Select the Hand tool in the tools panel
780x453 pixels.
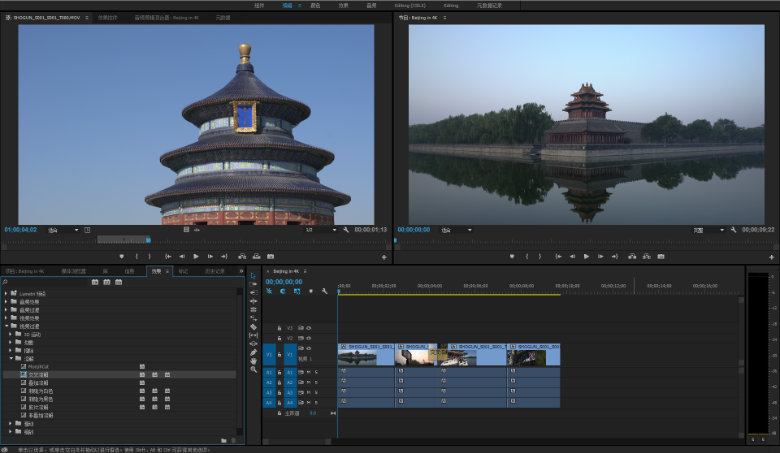[253, 361]
